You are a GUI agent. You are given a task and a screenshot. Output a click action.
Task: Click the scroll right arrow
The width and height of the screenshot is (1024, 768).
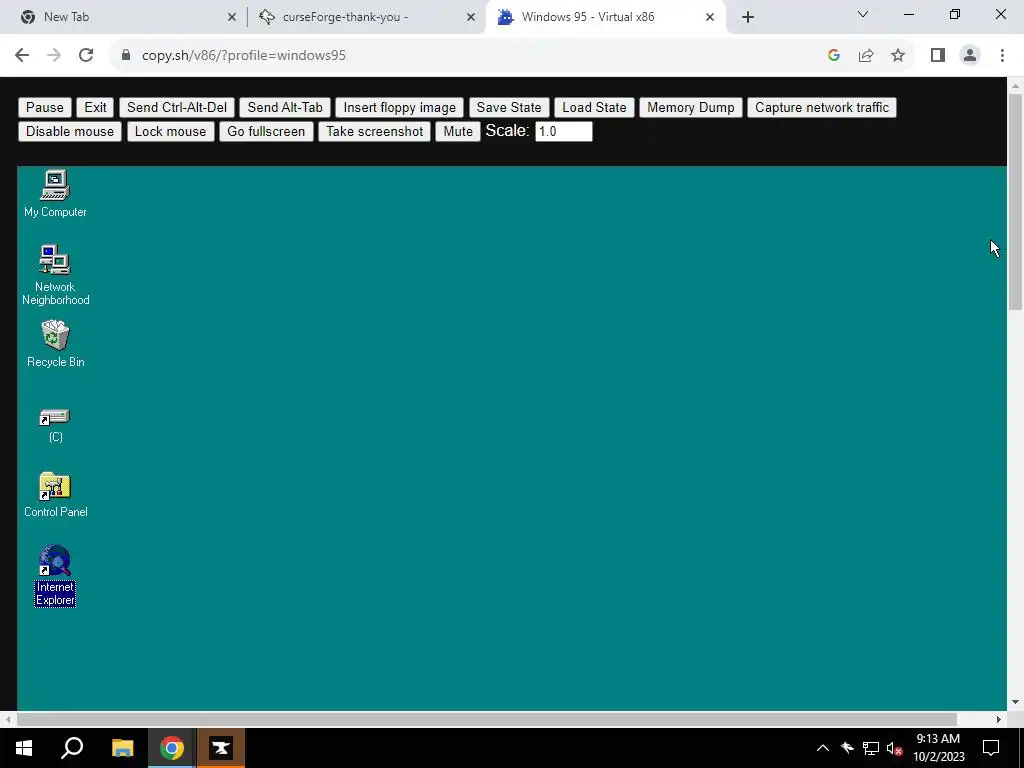pos(999,719)
